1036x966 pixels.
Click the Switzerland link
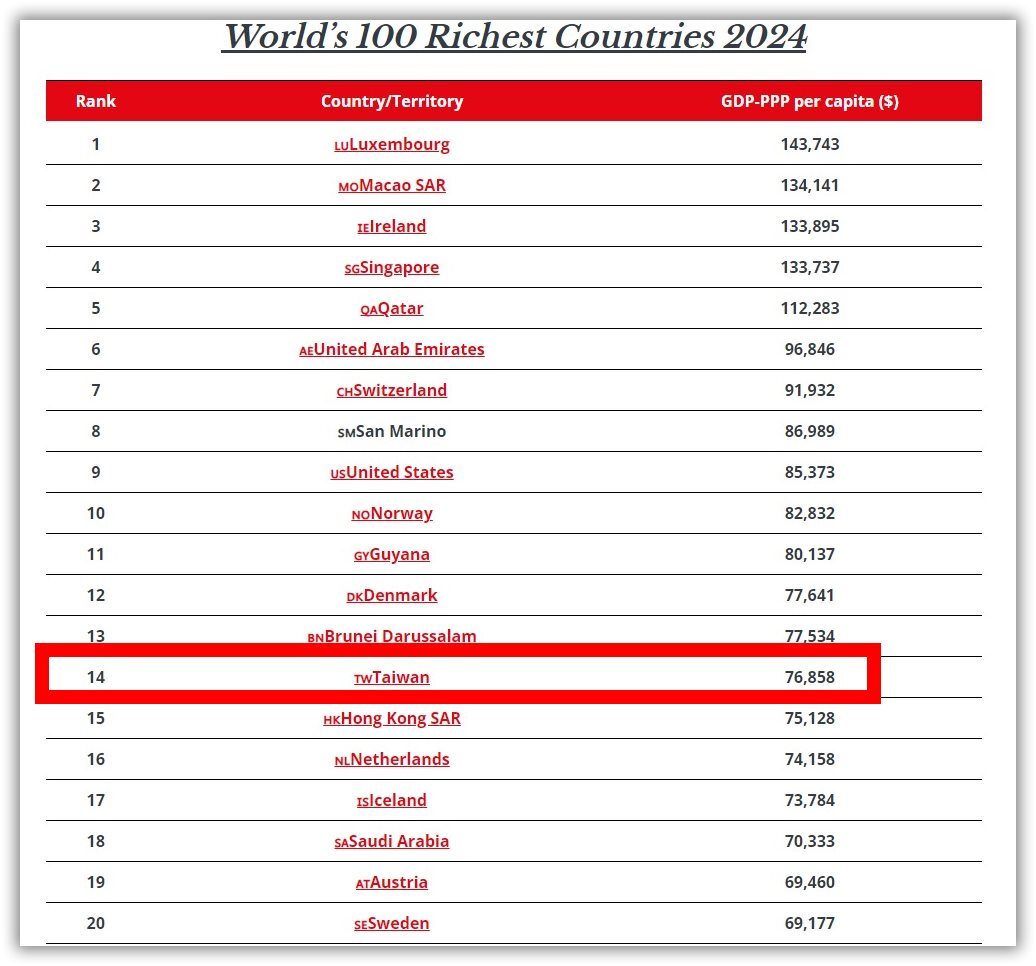pyautogui.click(x=392, y=390)
